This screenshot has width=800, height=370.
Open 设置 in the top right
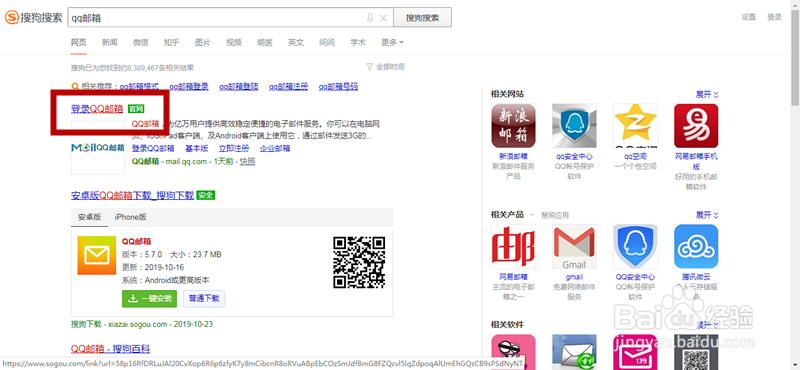748,17
